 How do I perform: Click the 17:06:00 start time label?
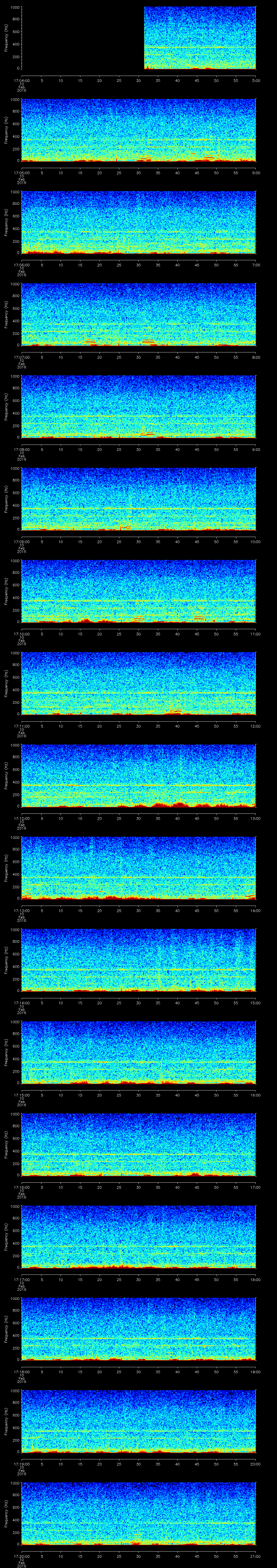[x=21, y=265]
